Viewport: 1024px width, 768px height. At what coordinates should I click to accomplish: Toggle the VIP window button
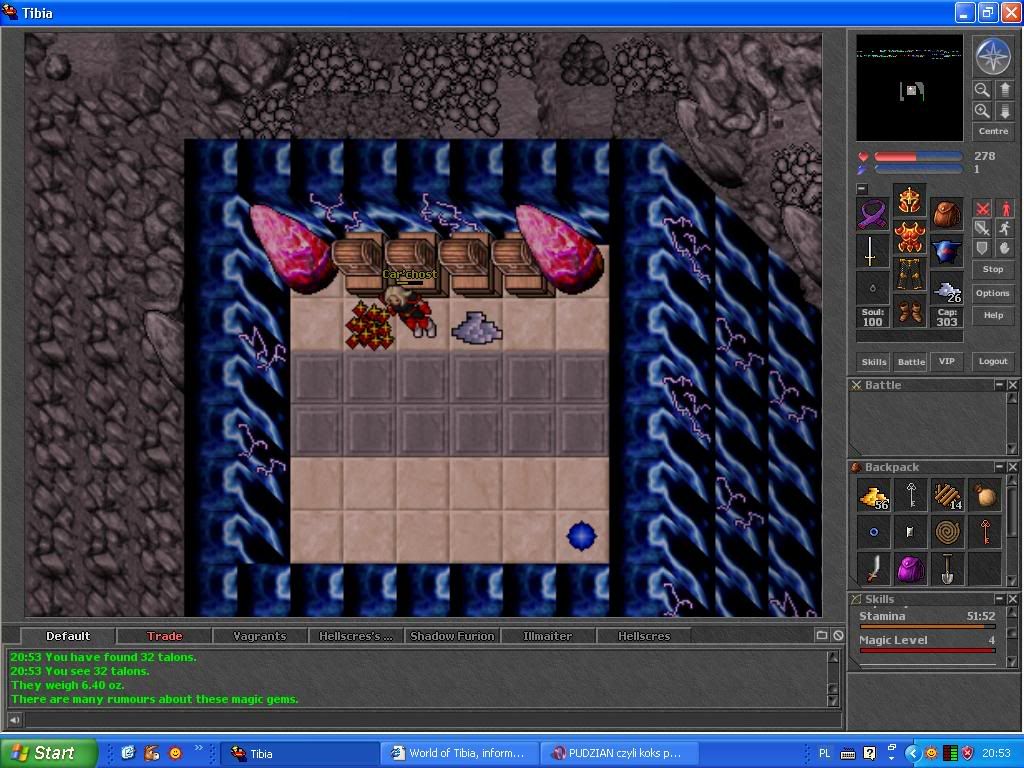click(946, 361)
